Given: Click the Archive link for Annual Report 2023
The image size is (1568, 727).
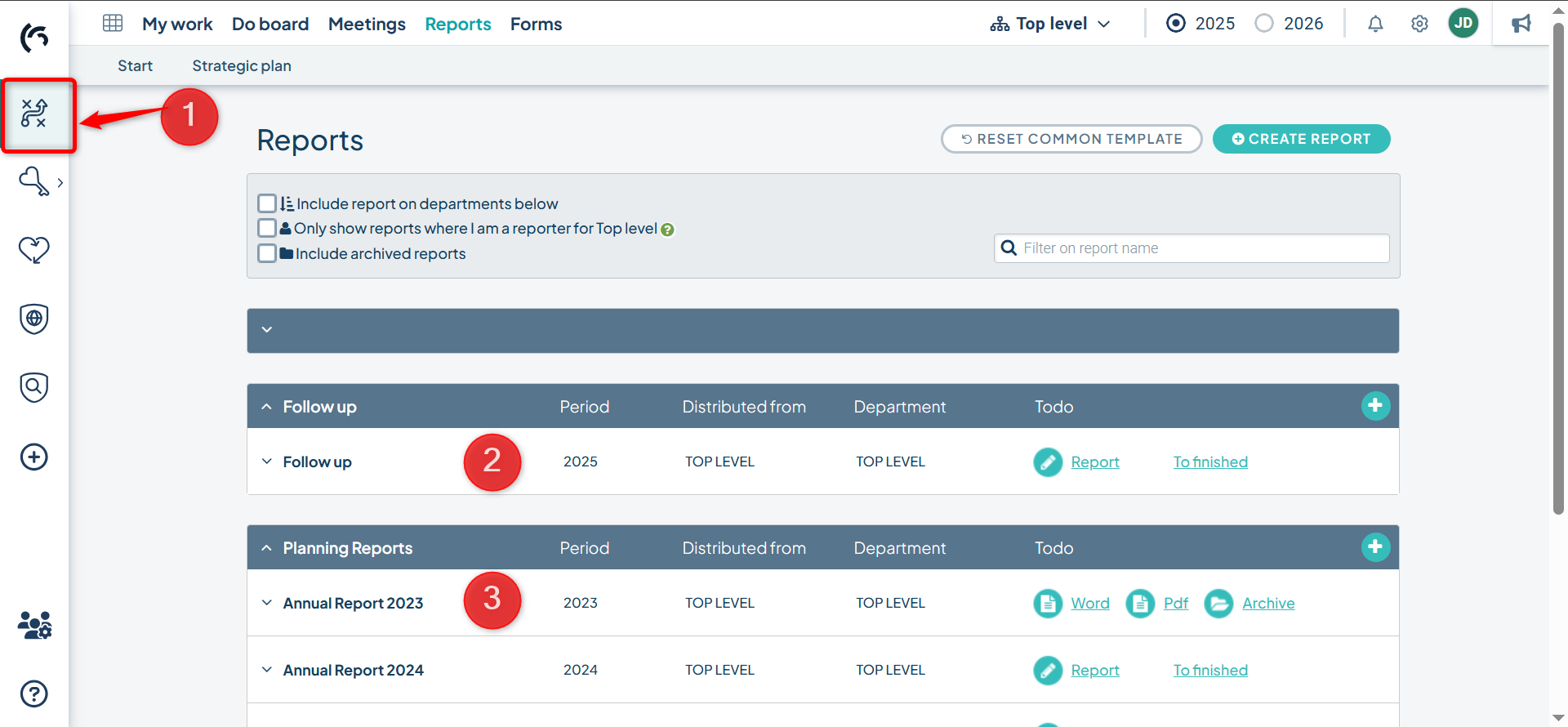Looking at the screenshot, I should pyautogui.click(x=1267, y=604).
